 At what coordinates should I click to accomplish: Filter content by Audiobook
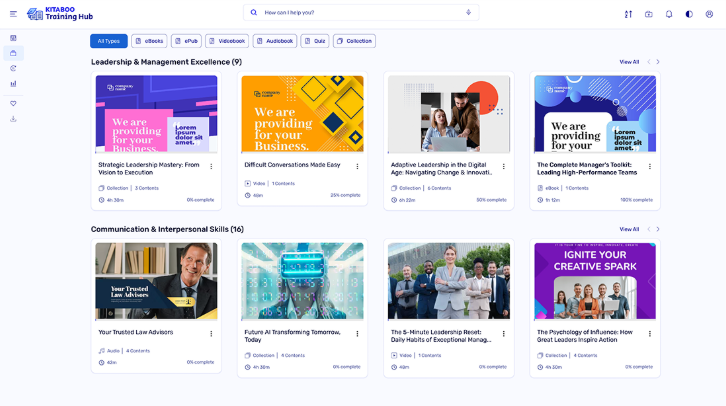click(x=275, y=41)
